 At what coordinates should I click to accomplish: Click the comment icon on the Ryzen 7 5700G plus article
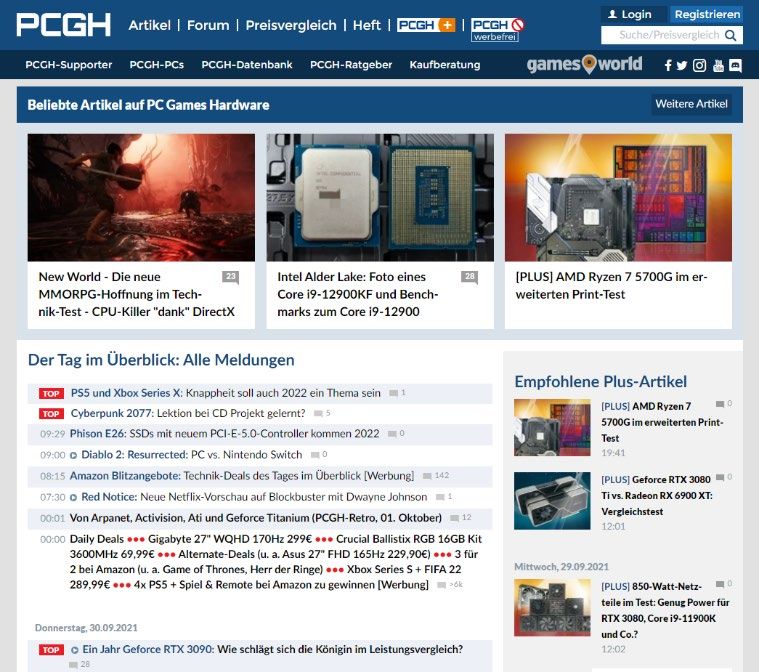pyautogui.click(x=720, y=404)
